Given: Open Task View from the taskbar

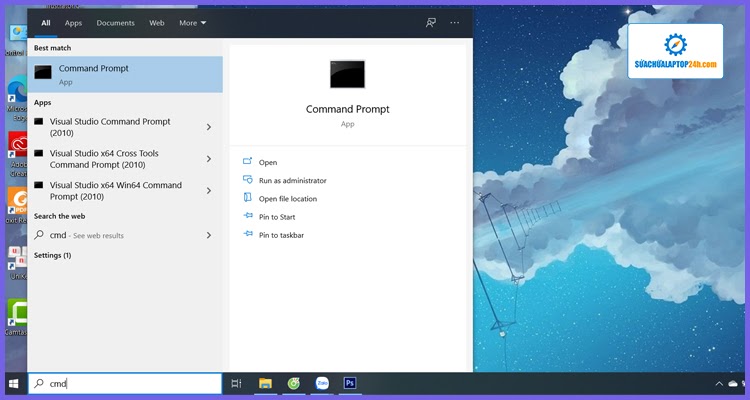Looking at the screenshot, I should tap(236, 383).
